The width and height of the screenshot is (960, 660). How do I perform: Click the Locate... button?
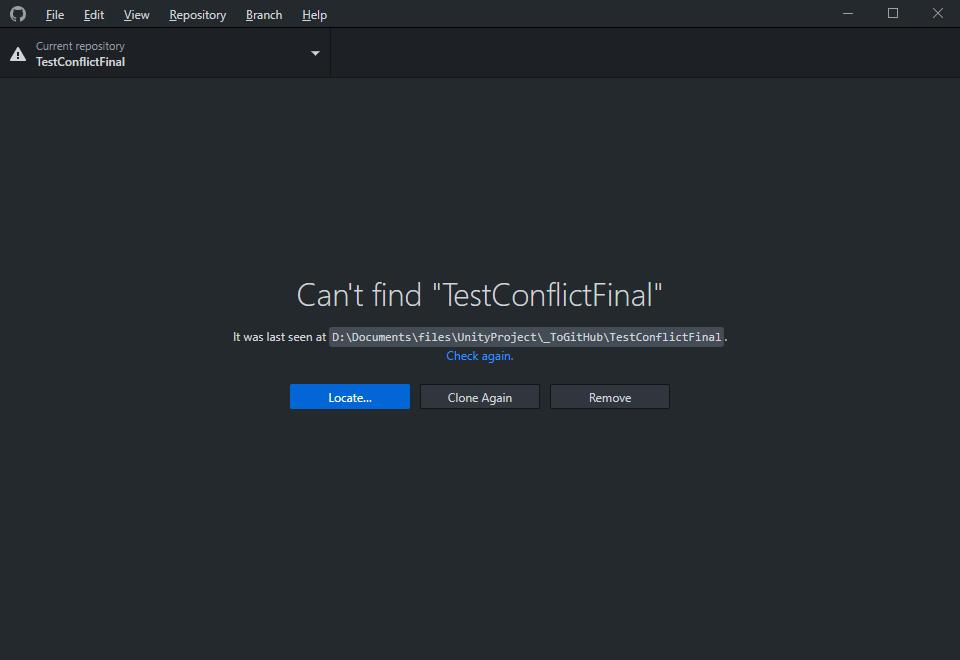click(x=350, y=397)
